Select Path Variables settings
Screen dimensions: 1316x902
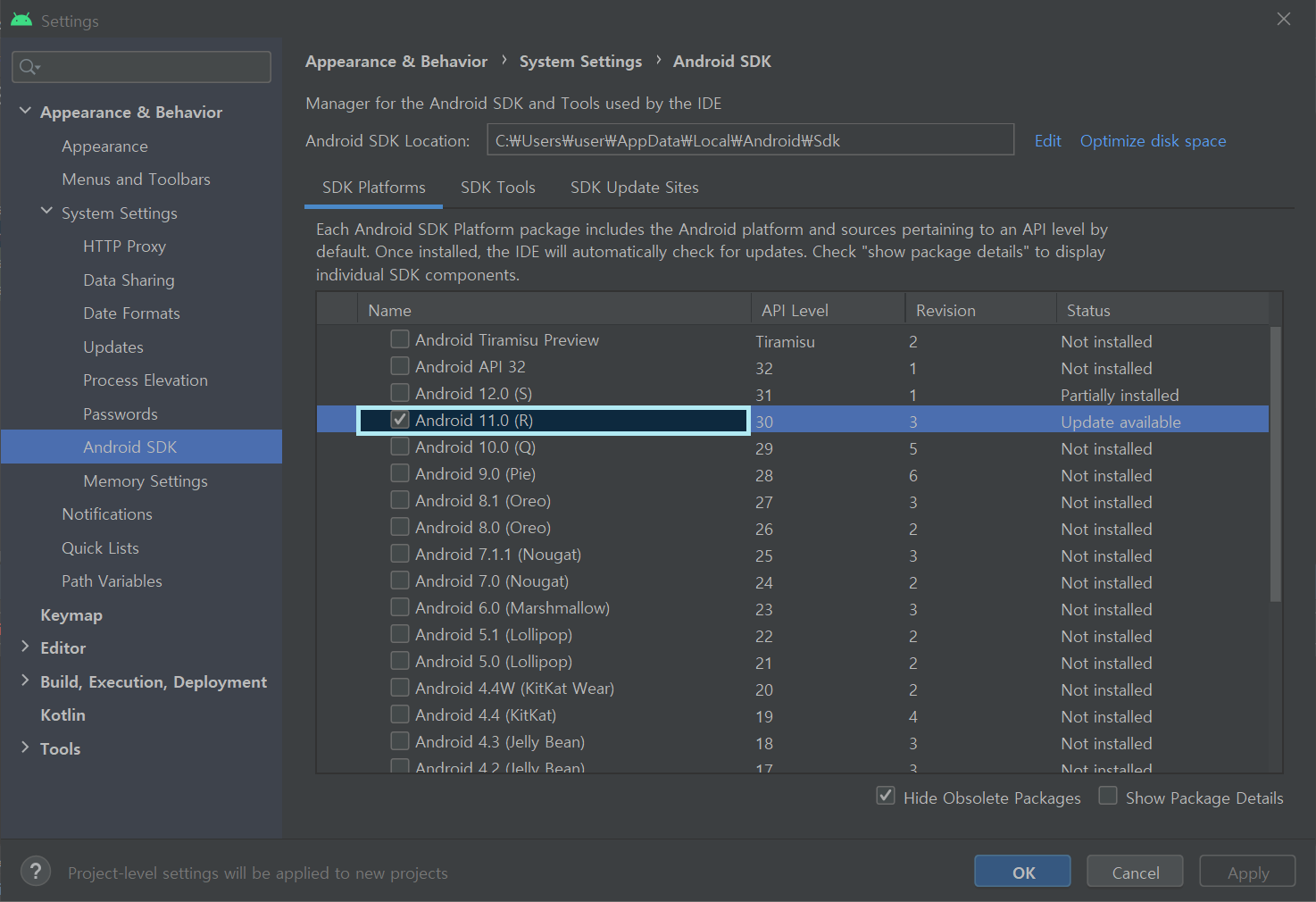click(112, 580)
